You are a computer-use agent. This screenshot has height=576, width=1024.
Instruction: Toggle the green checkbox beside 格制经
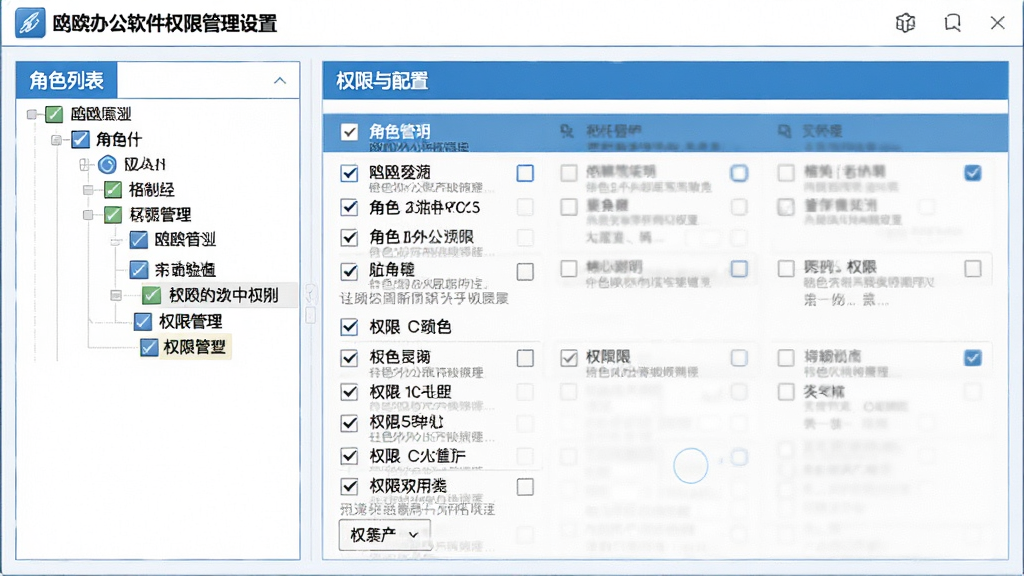pyautogui.click(x=113, y=189)
